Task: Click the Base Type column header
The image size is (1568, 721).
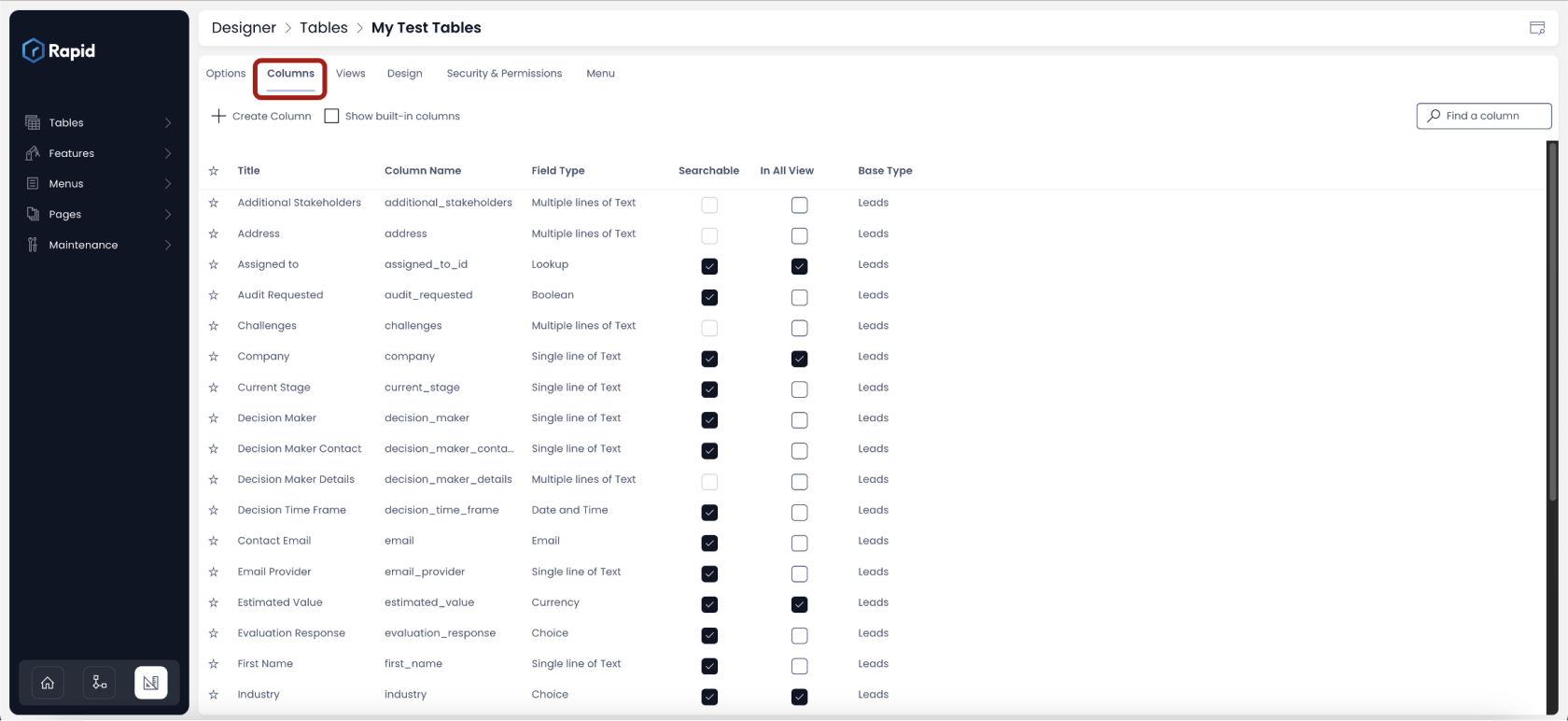Action: point(885,171)
